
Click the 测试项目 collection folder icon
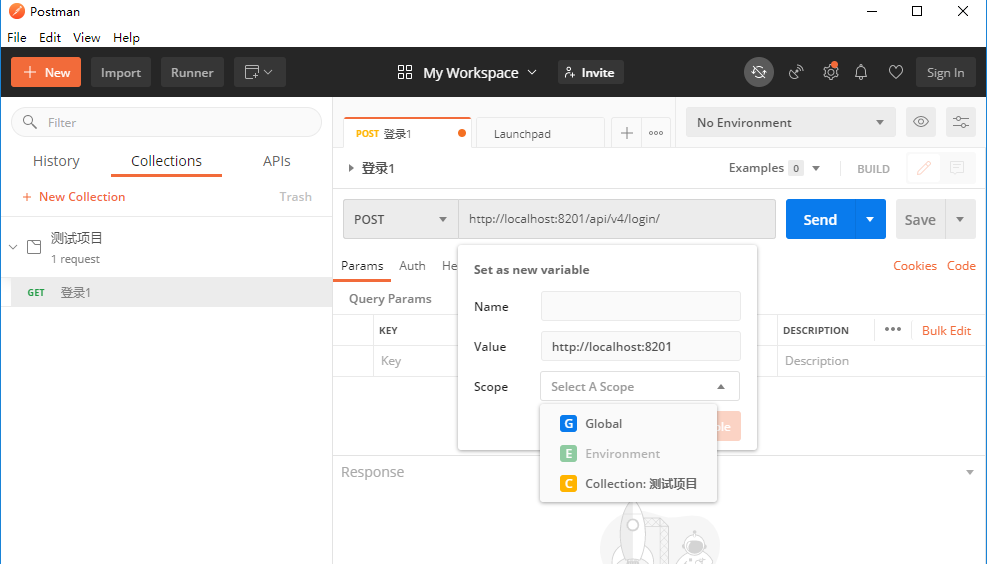coord(34,247)
